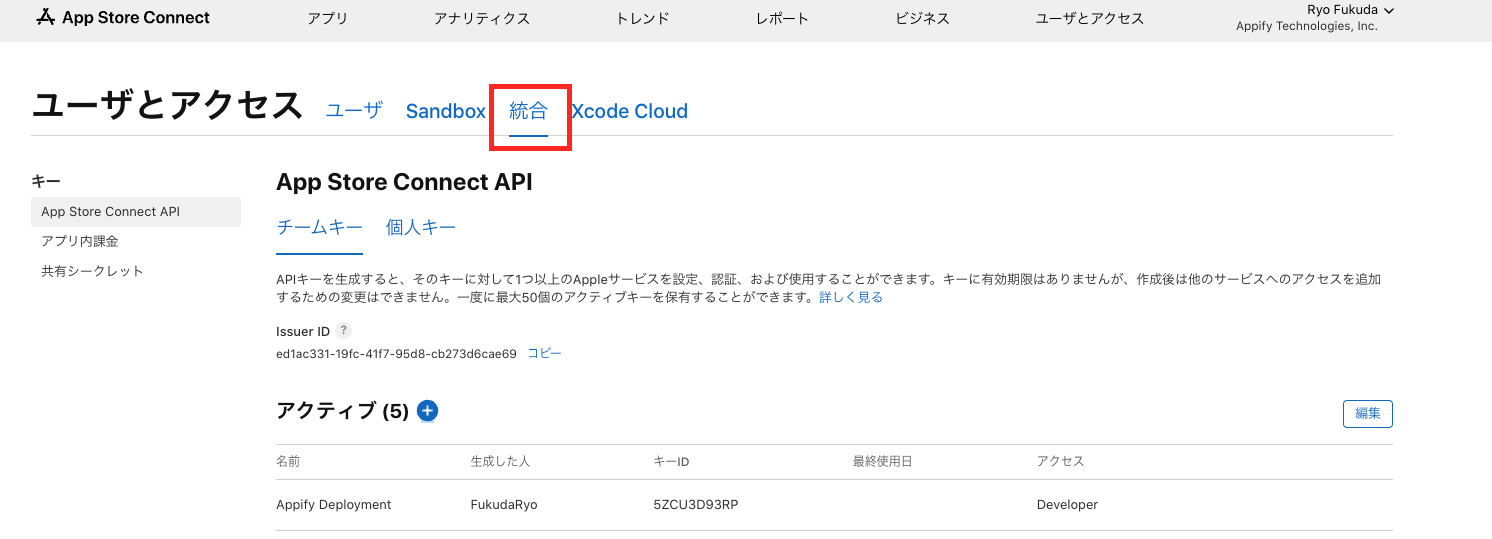Open the トレンド menu
The height and width of the screenshot is (539, 1492).
point(642,18)
